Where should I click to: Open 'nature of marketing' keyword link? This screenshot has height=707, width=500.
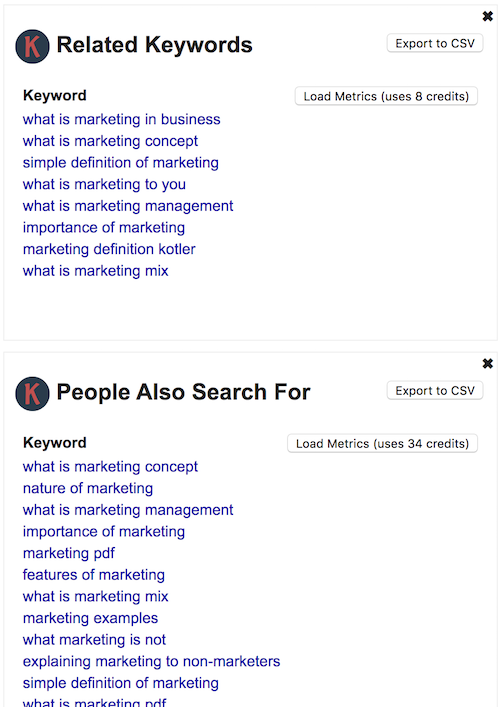coord(88,488)
